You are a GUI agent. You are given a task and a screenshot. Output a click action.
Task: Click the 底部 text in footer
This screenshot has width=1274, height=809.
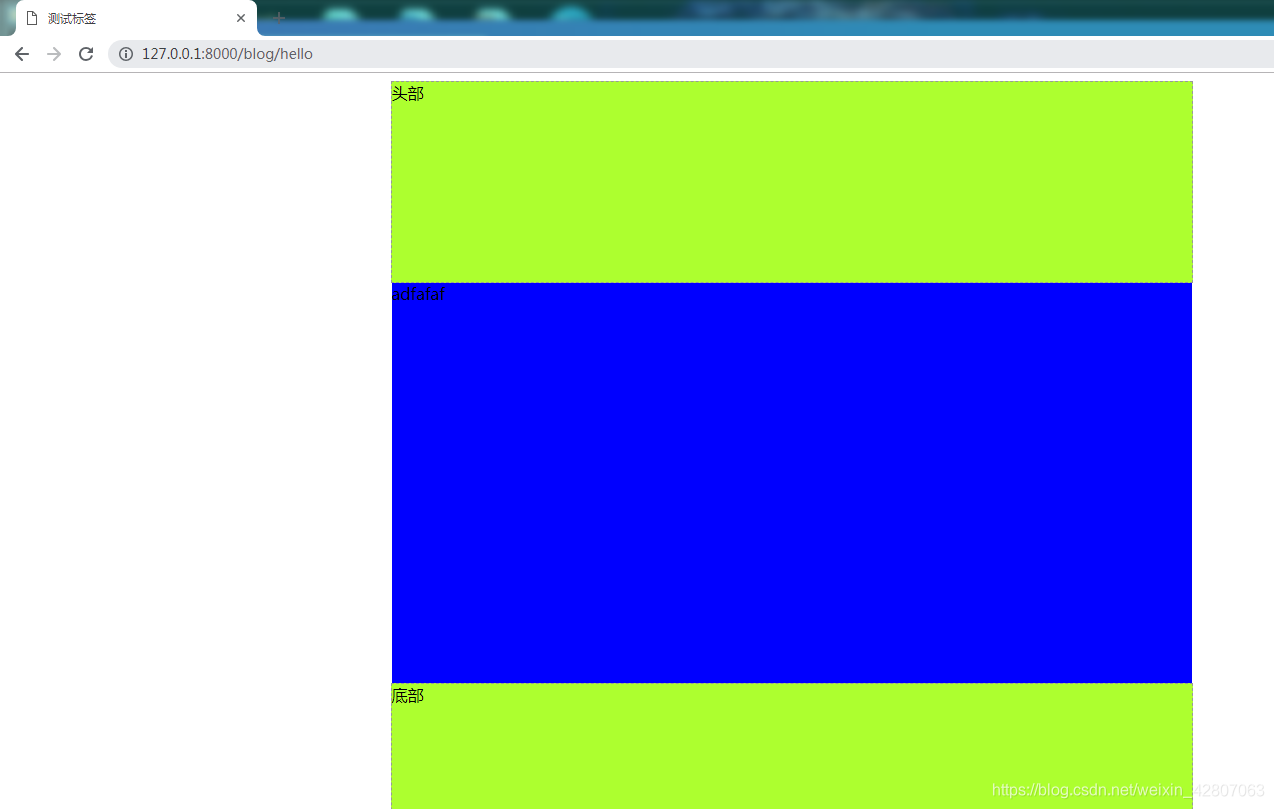408,696
